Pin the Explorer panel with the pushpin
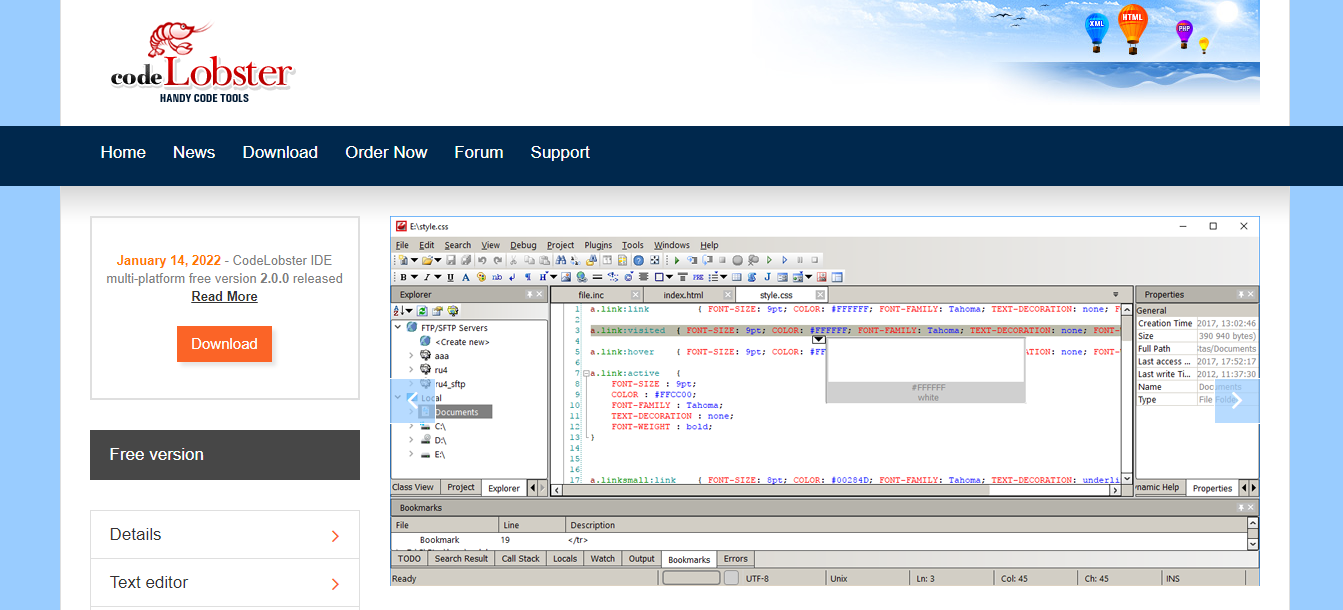This screenshot has width=1343, height=610. [x=530, y=295]
